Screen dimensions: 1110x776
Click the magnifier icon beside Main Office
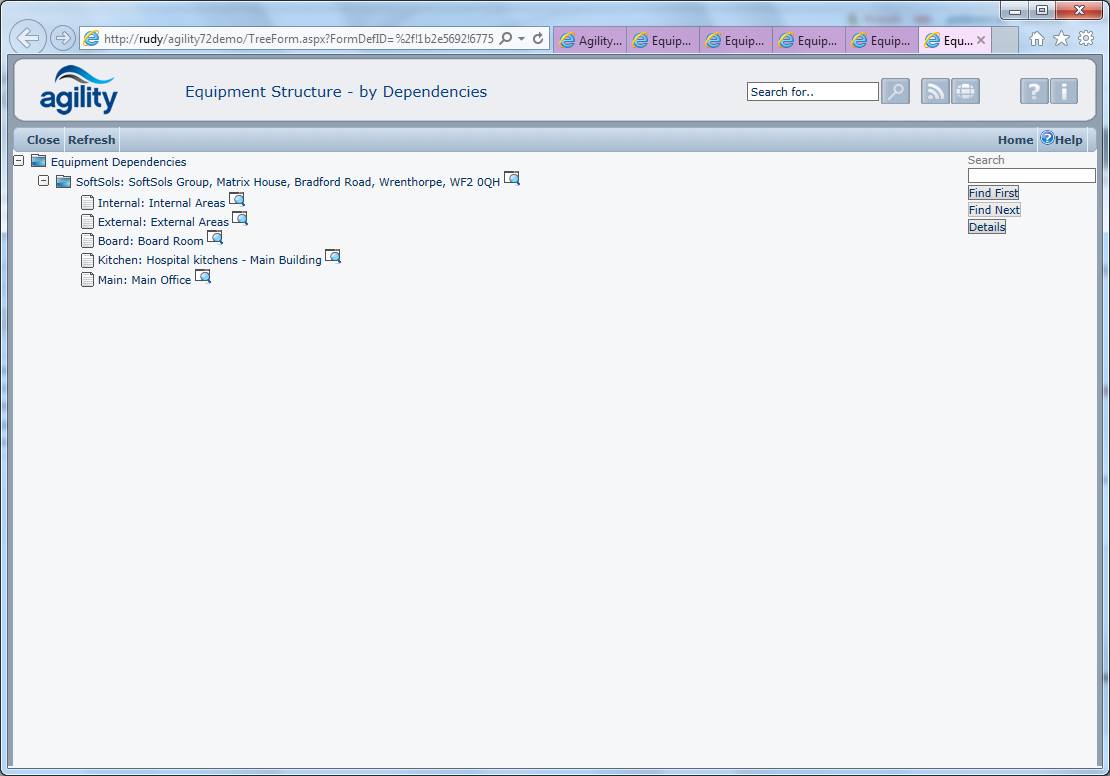click(x=203, y=277)
